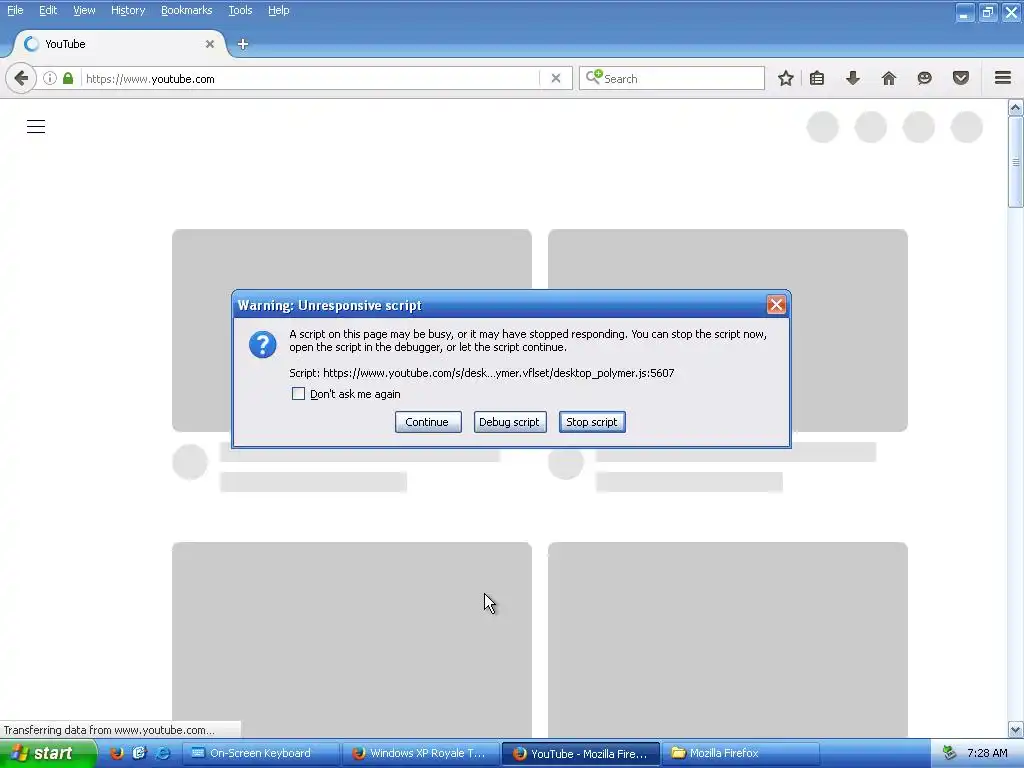Viewport: 1024px width, 768px height.
Task: Open the View menu
Action: coord(84,10)
